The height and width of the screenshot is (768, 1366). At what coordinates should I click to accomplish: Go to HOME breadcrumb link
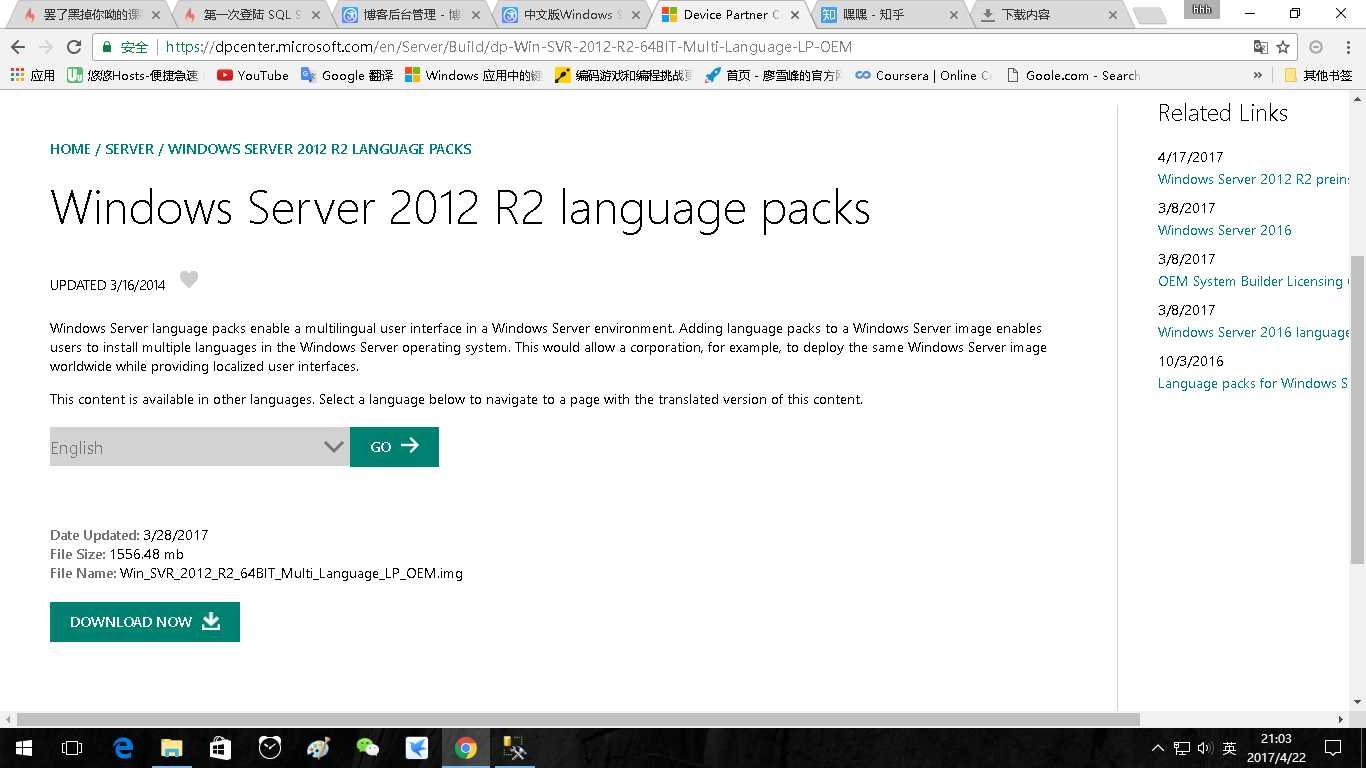pyautogui.click(x=70, y=149)
